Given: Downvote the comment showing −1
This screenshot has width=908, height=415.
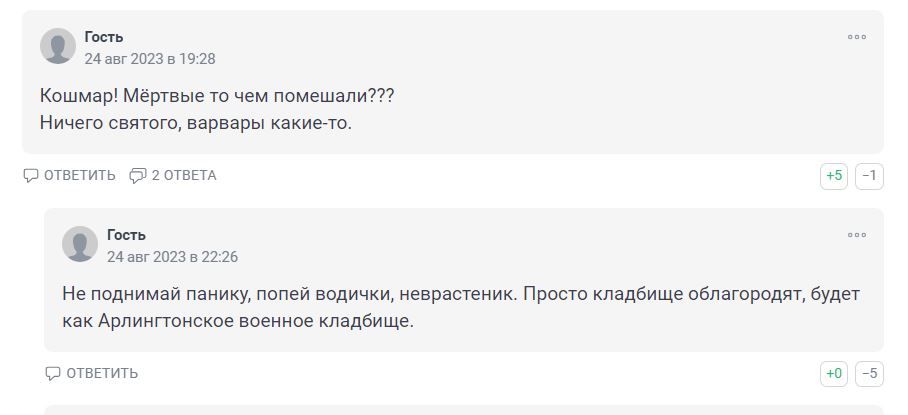Looking at the screenshot, I should coord(869,176).
